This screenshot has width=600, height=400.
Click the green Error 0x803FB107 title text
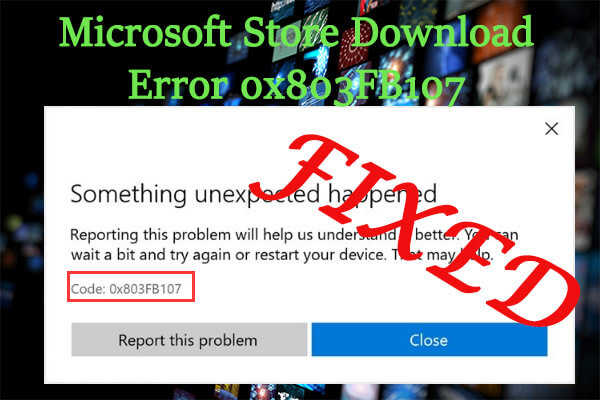297,87
